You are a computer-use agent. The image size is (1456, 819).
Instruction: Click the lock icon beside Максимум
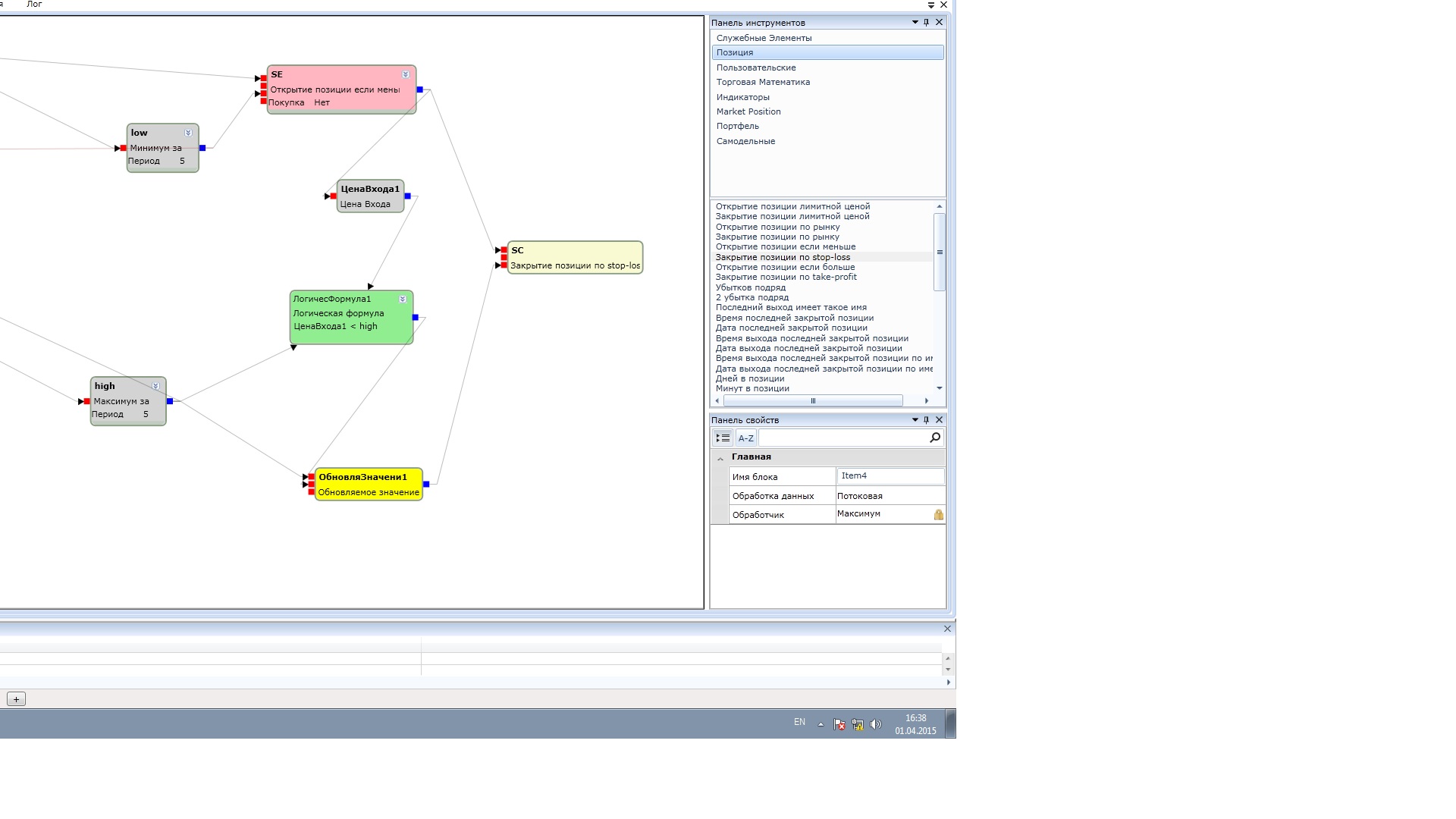(938, 515)
